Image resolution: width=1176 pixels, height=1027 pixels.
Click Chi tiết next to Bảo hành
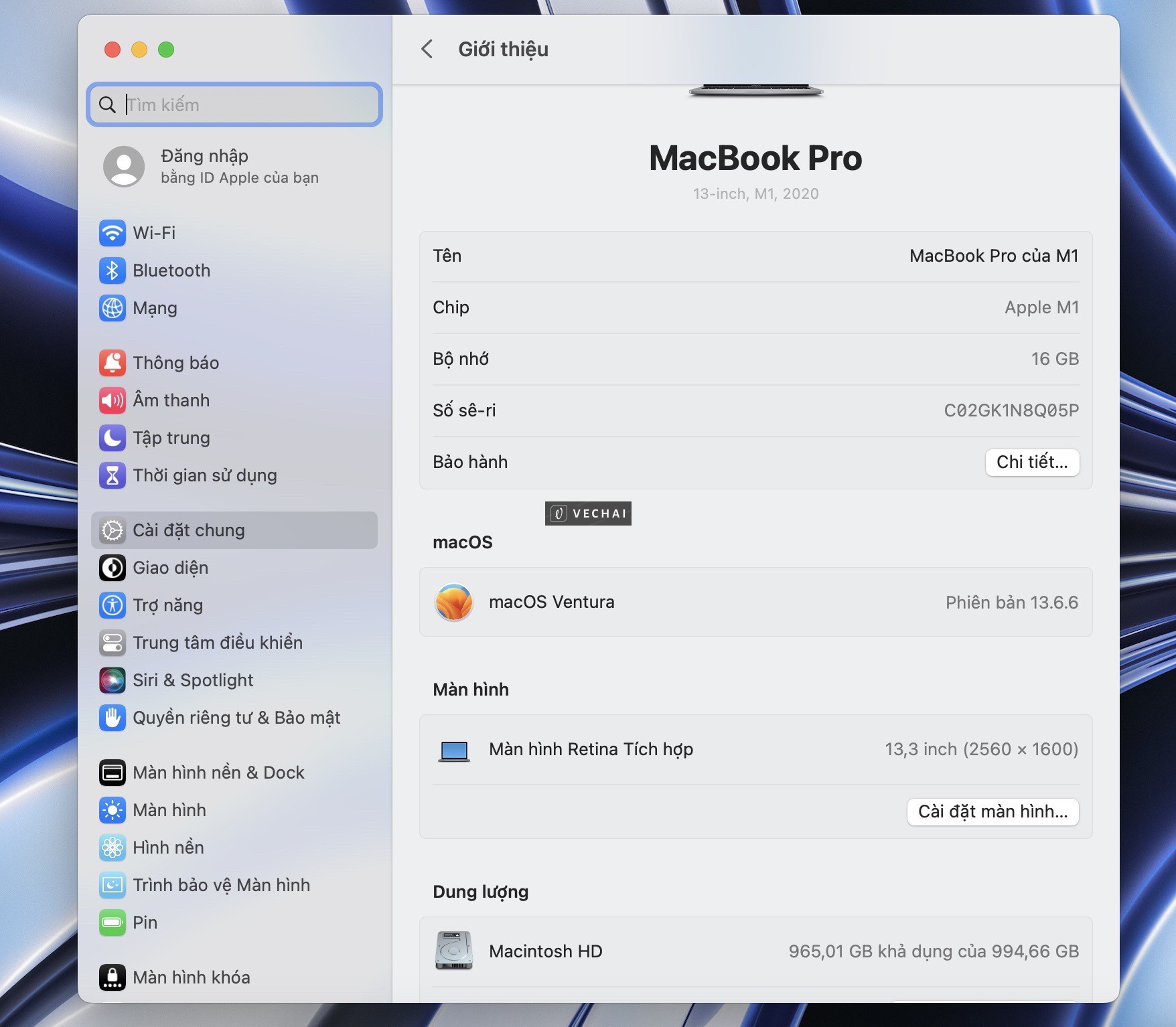(x=1032, y=462)
